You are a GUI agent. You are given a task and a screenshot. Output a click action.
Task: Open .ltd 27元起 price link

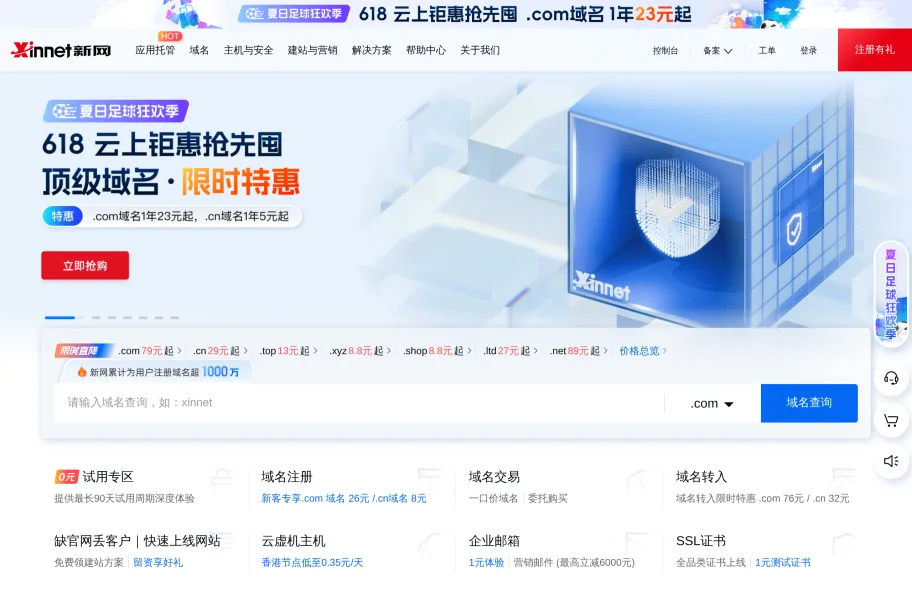pyautogui.click(x=510, y=351)
